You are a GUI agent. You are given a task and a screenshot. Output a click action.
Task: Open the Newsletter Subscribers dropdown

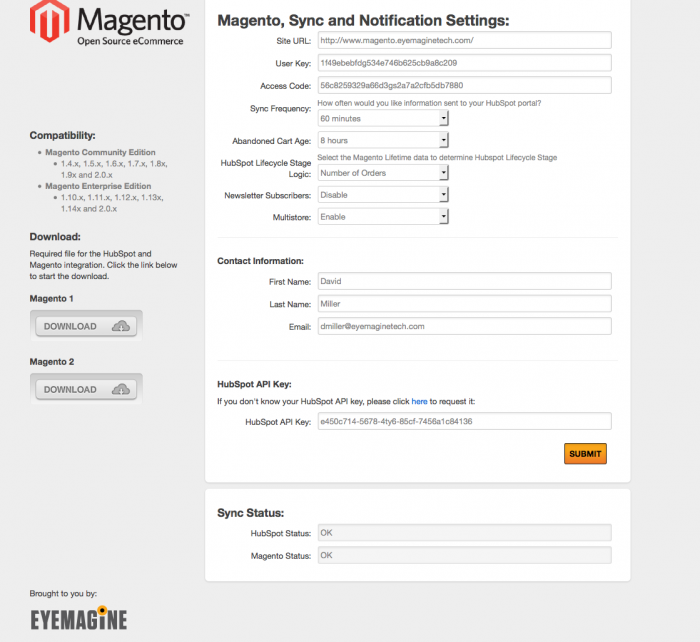point(383,195)
